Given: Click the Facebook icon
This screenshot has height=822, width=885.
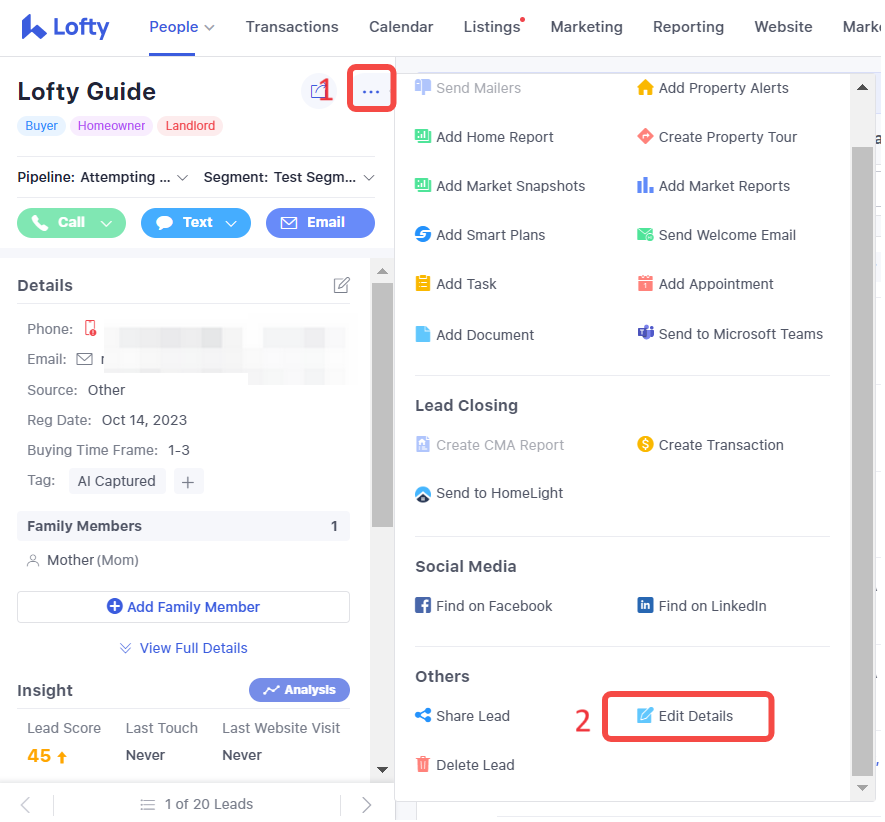Looking at the screenshot, I should point(423,605).
